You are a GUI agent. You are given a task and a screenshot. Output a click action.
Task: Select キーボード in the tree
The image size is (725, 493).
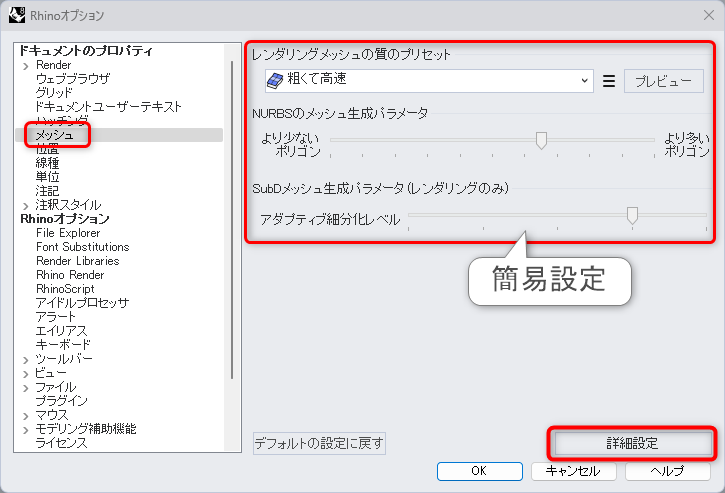coord(63,345)
